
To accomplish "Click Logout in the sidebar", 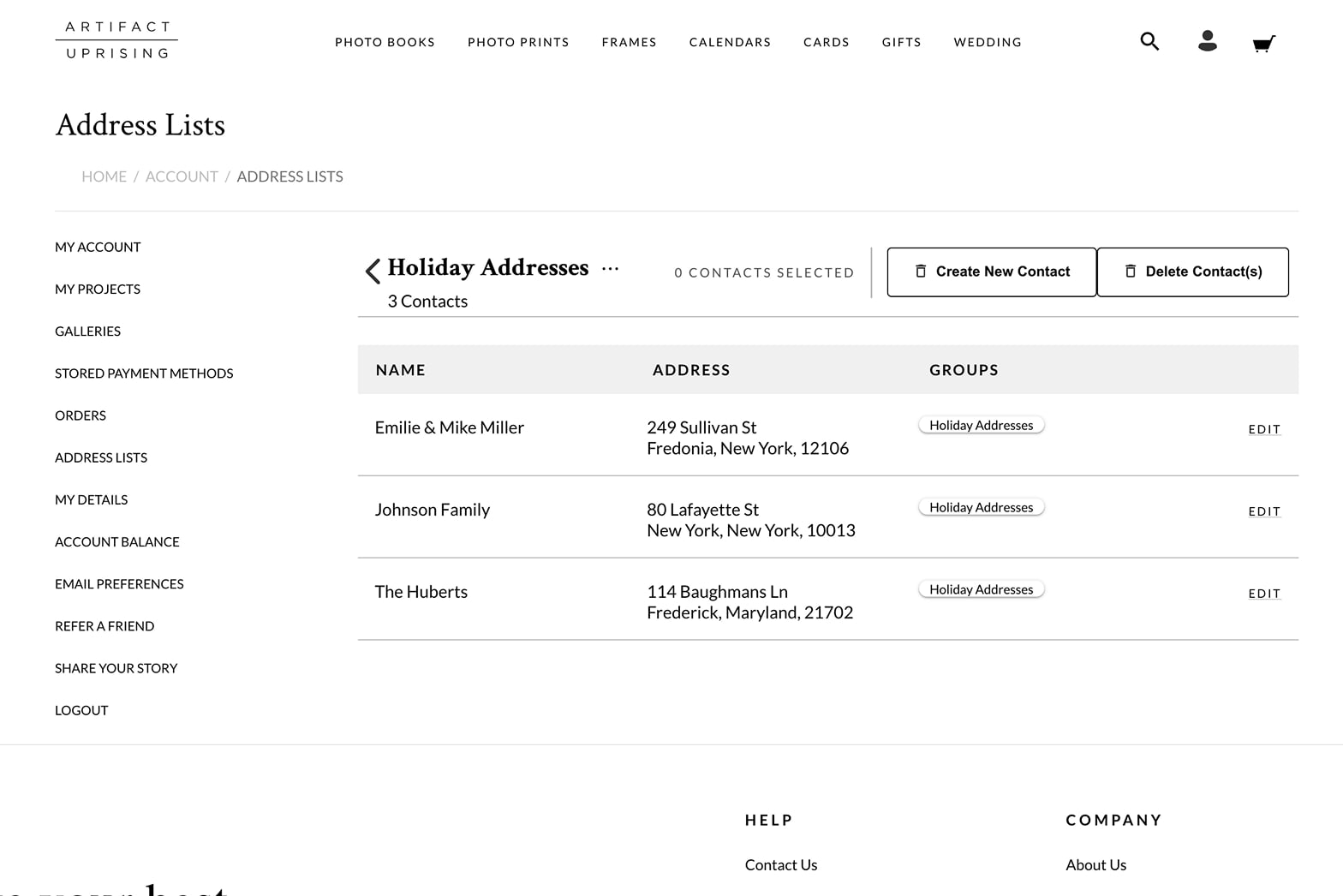I will (x=81, y=710).
